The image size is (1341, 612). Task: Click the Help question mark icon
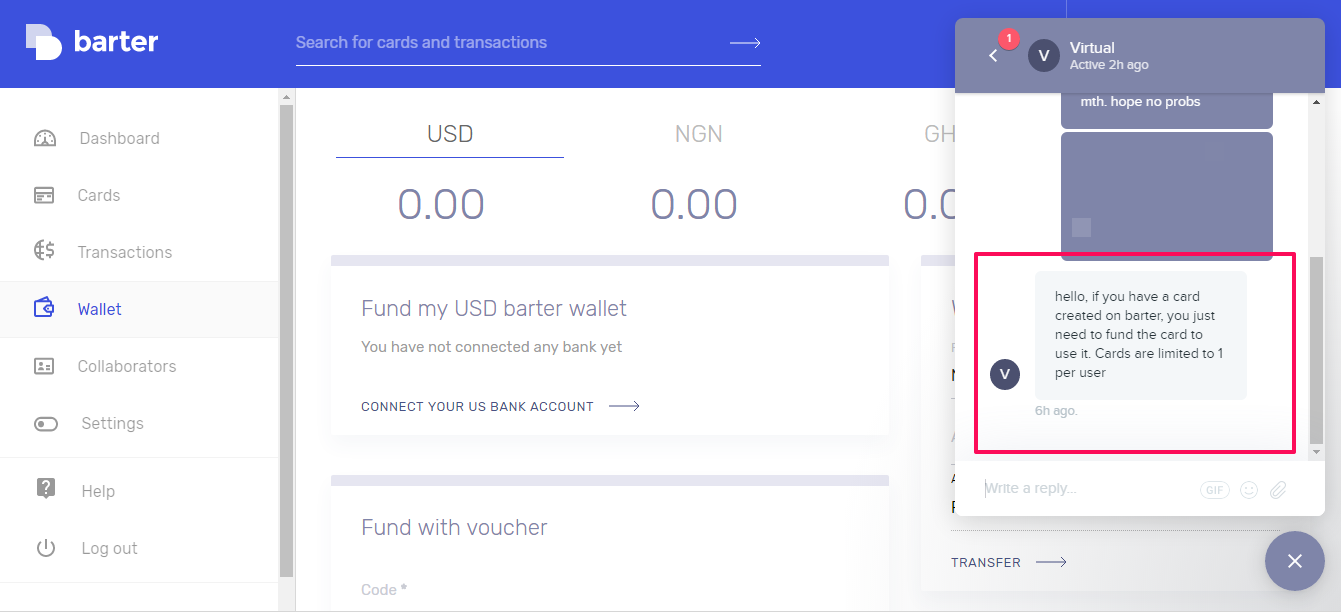(x=45, y=489)
